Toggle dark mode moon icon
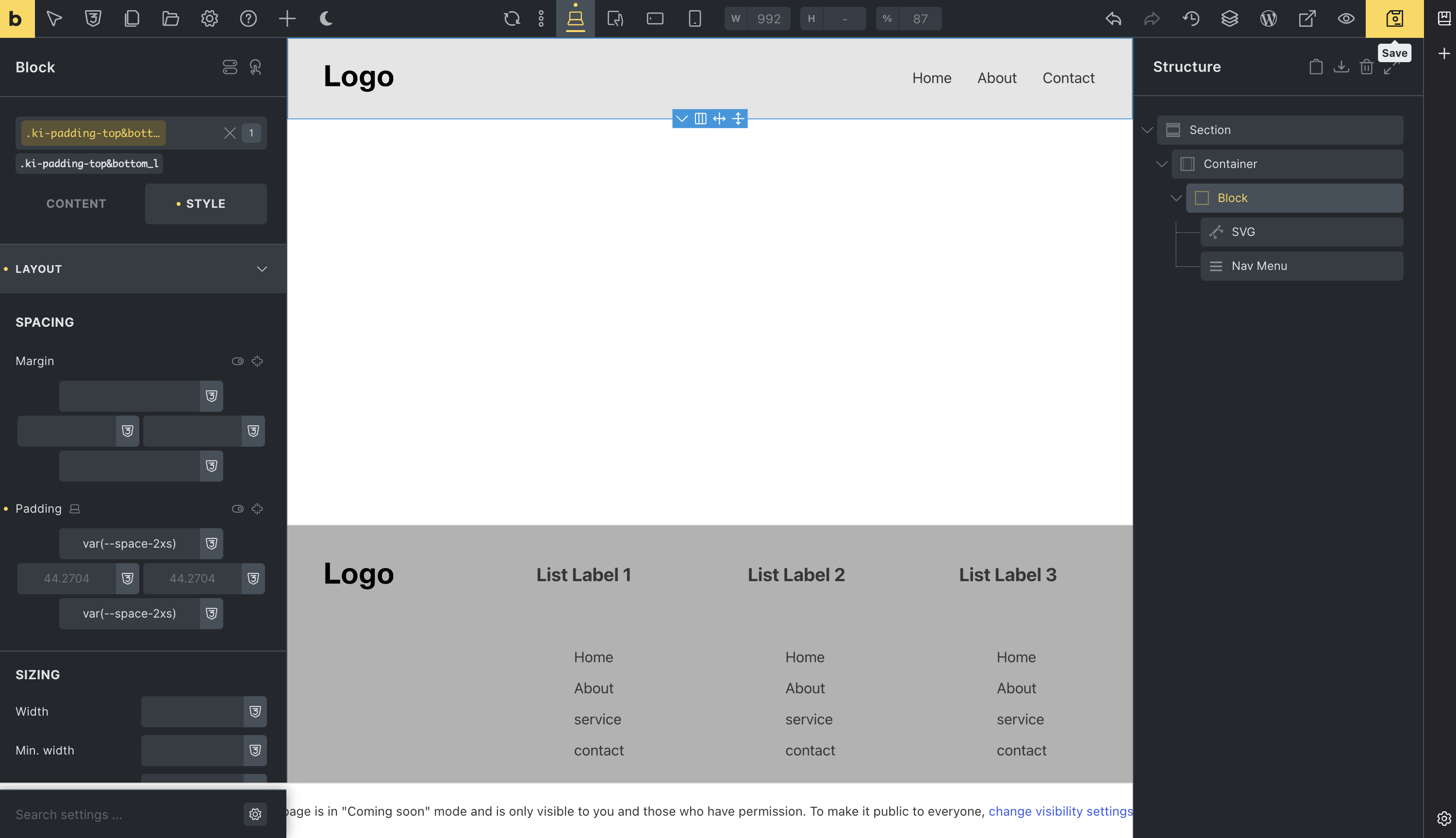The height and width of the screenshot is (838, 1456). 326,18
